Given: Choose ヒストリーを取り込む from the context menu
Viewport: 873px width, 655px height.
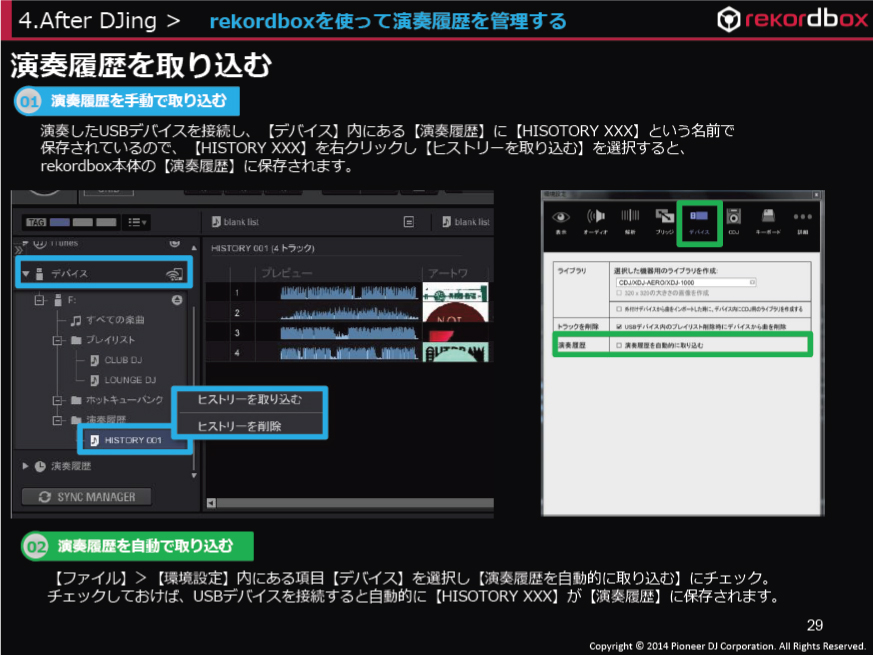Looking at the screenshot, I should [x=250, y=399].
